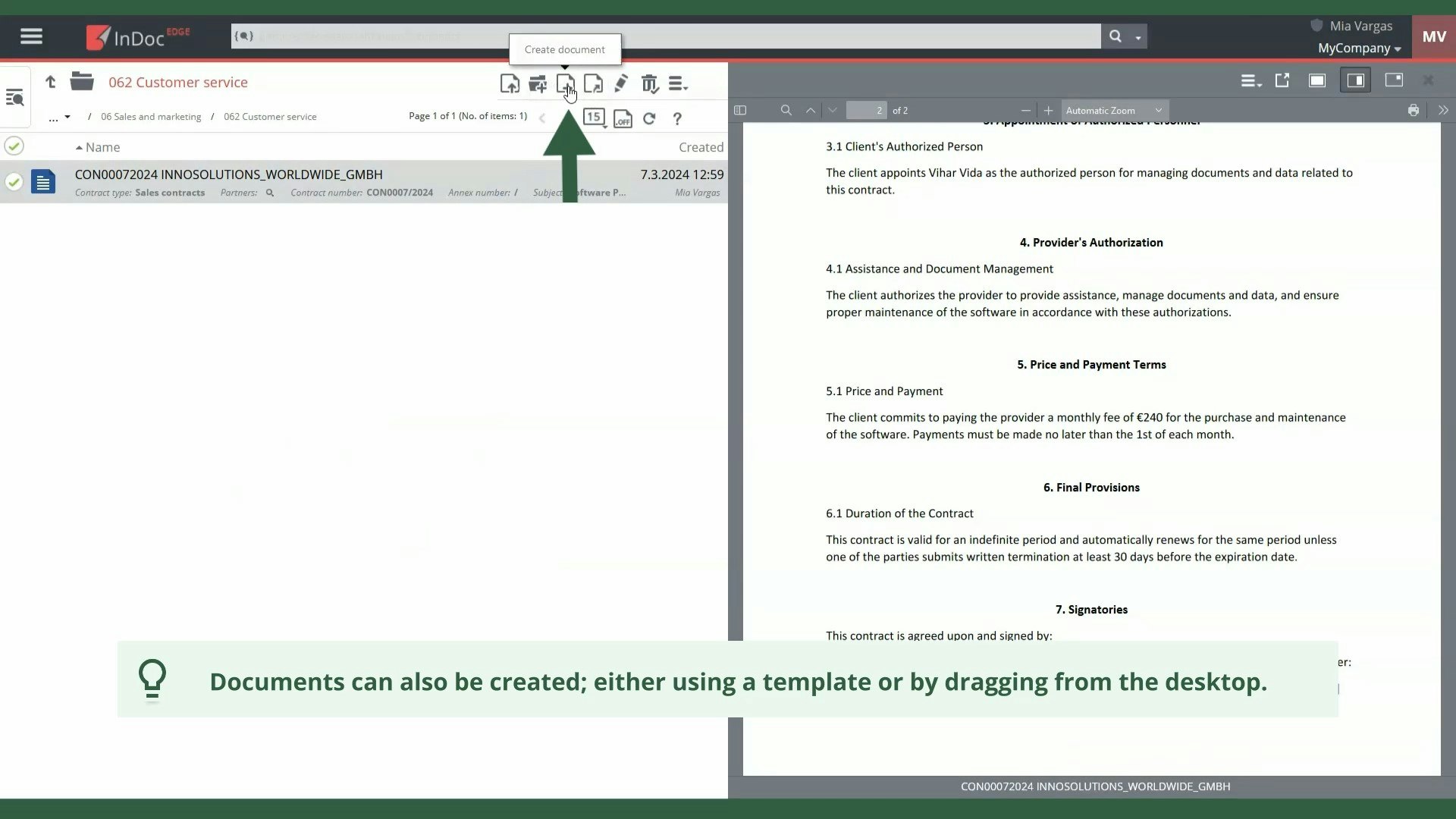Click the delete document trash icon
The height and width of the screenshot is (819, 1456).
[650, 83]
